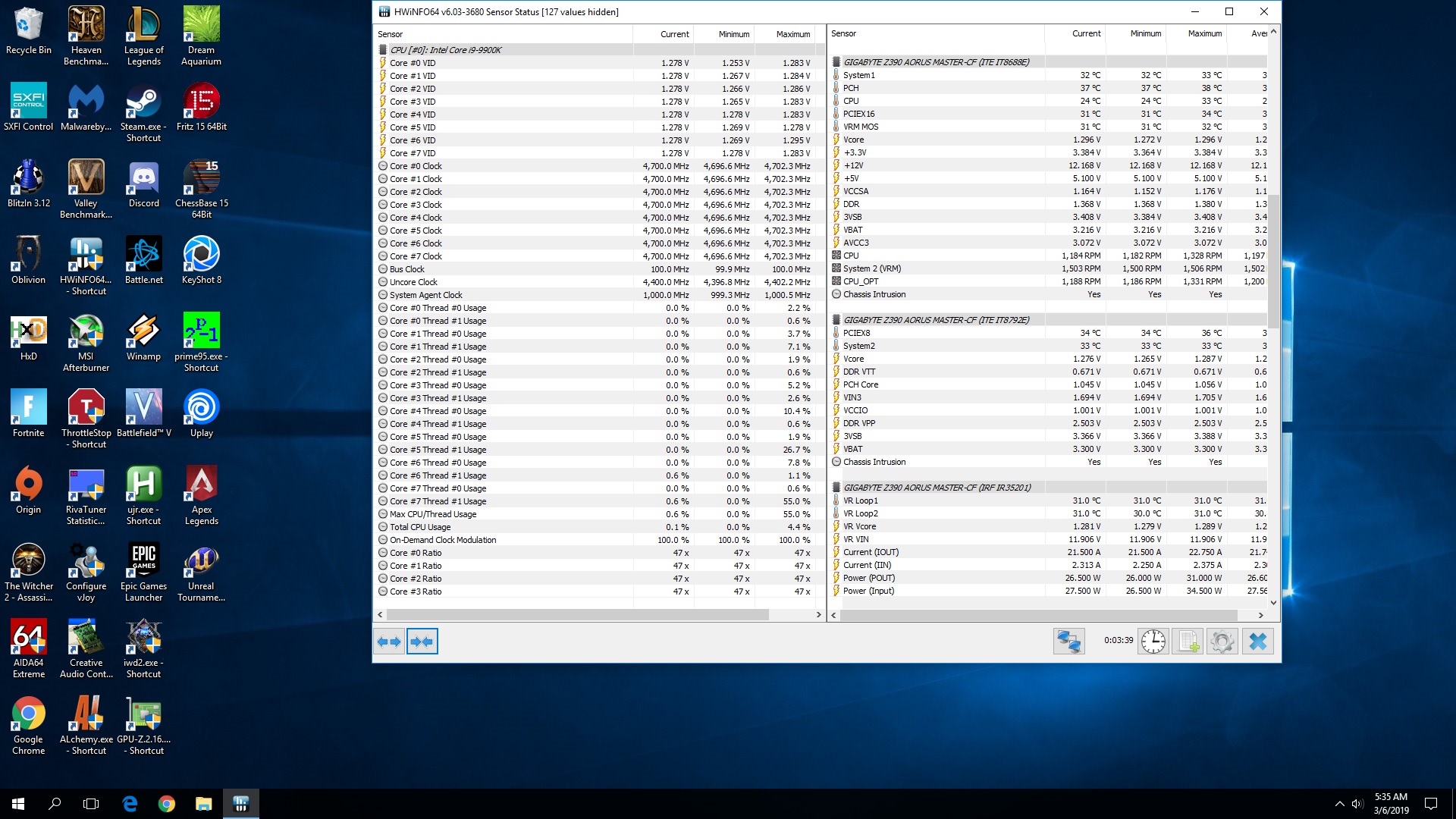
Task: Open SXFI Control desktop icon
Action: click(29, 108)
